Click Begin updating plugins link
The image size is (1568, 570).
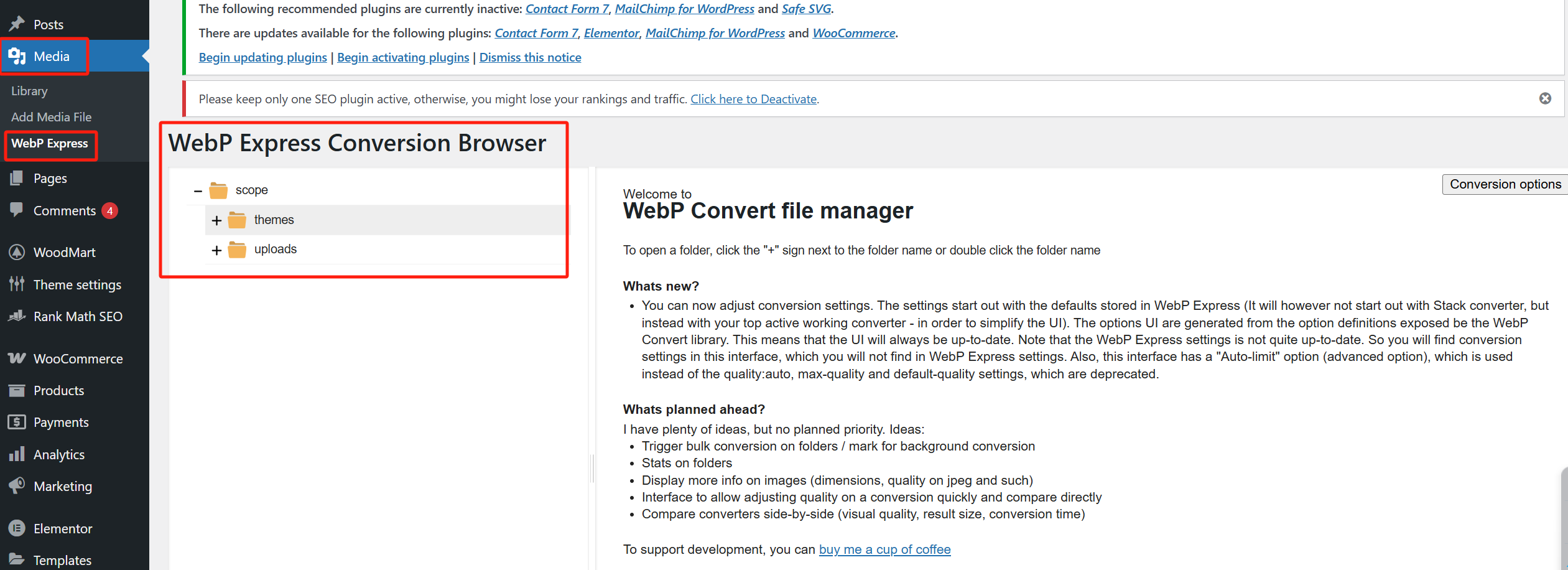262,57
